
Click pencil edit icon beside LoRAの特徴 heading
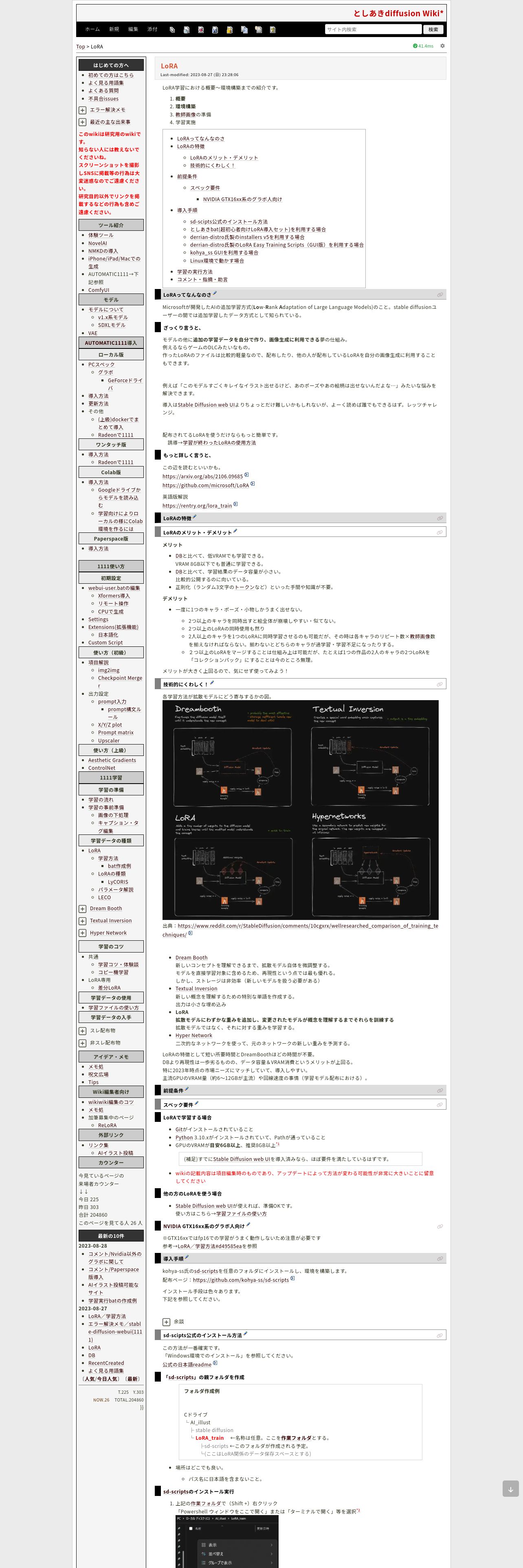[195, 517]
